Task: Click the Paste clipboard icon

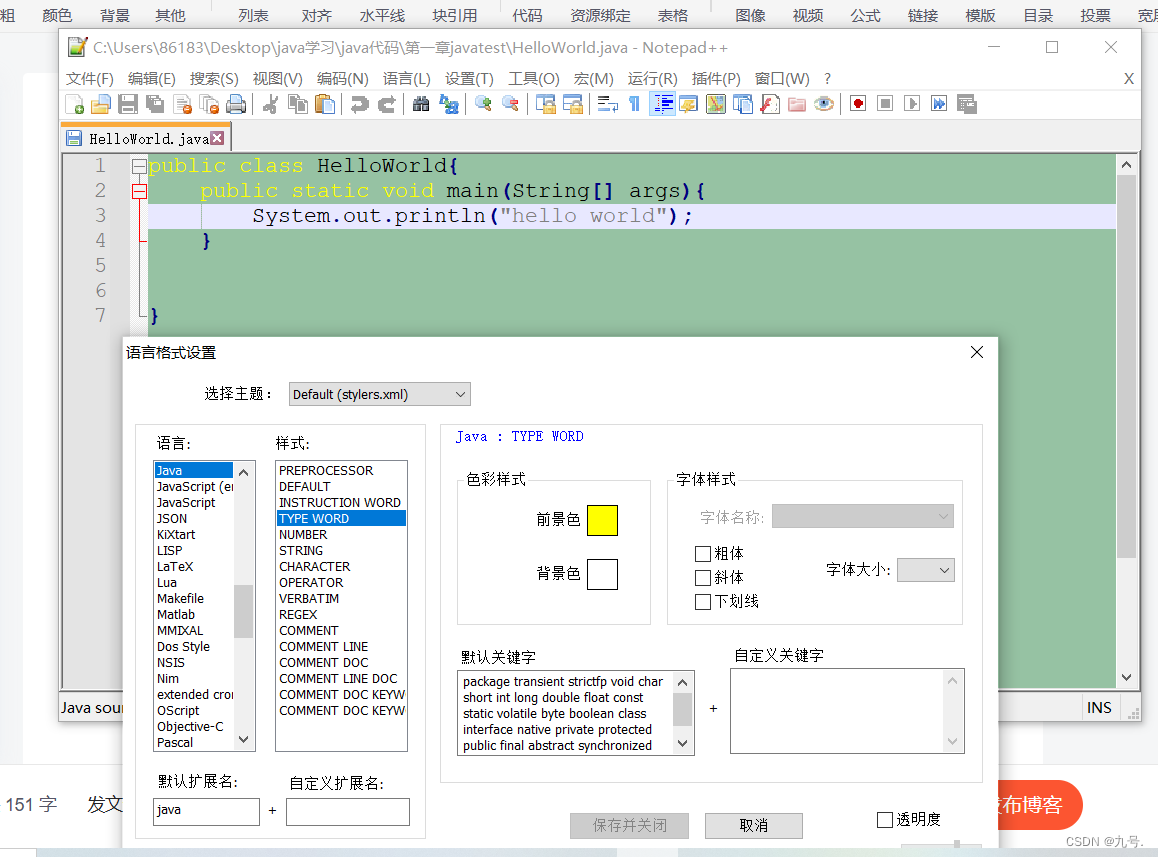Action: 325,104
